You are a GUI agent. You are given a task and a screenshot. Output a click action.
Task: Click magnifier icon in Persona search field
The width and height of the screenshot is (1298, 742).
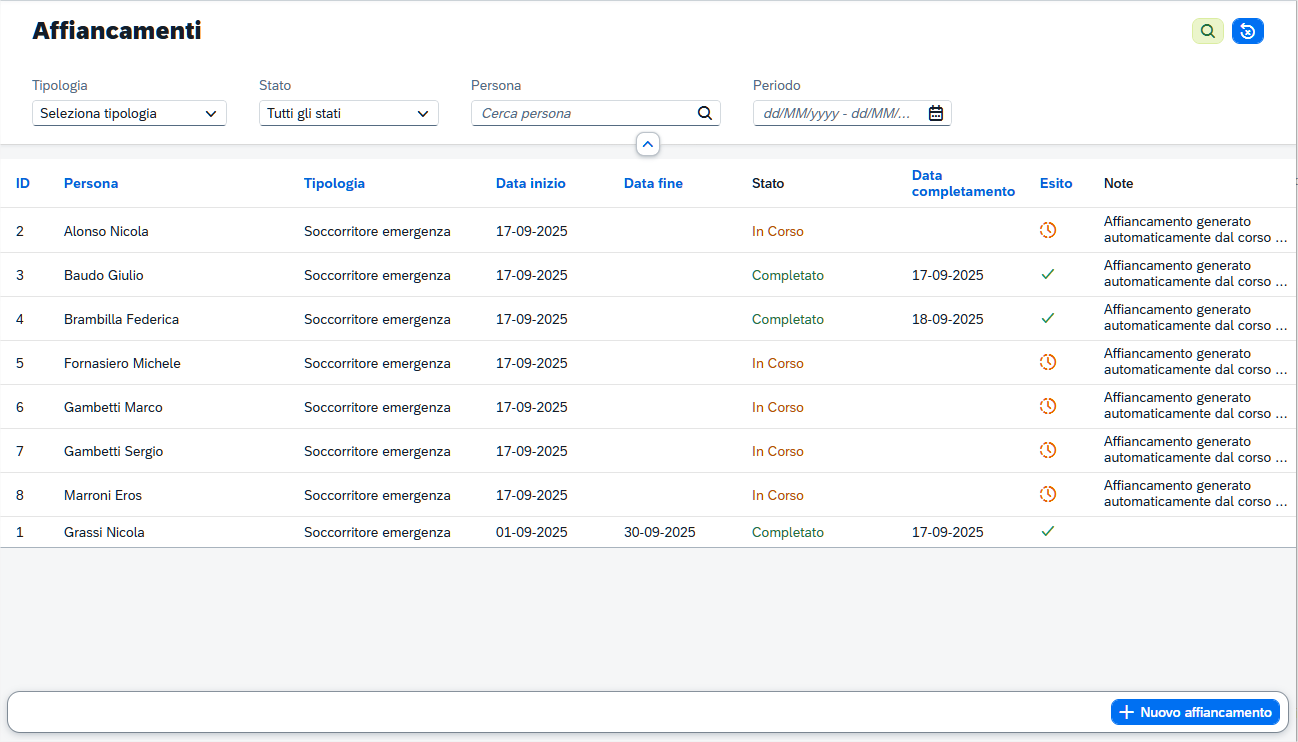(x=704, y=113)
